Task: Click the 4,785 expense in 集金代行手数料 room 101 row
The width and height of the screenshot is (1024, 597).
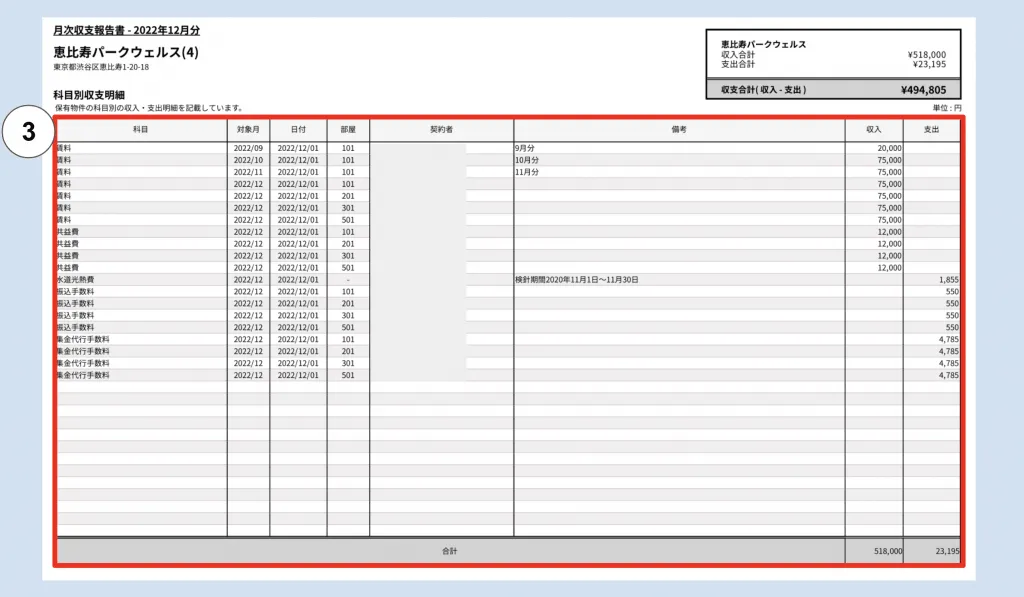Action: coord(949,340)
